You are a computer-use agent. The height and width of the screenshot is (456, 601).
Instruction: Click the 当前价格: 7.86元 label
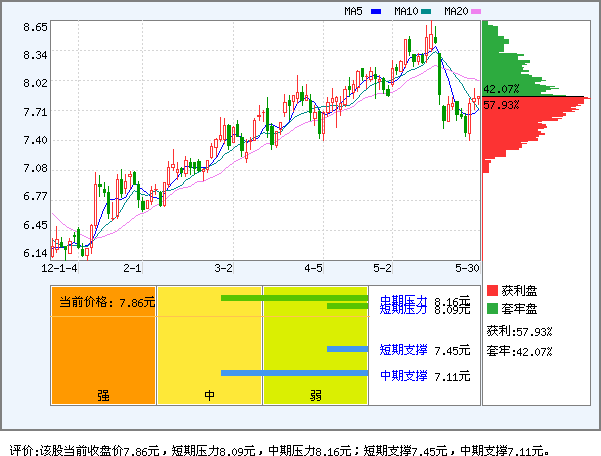pos(107,302)
